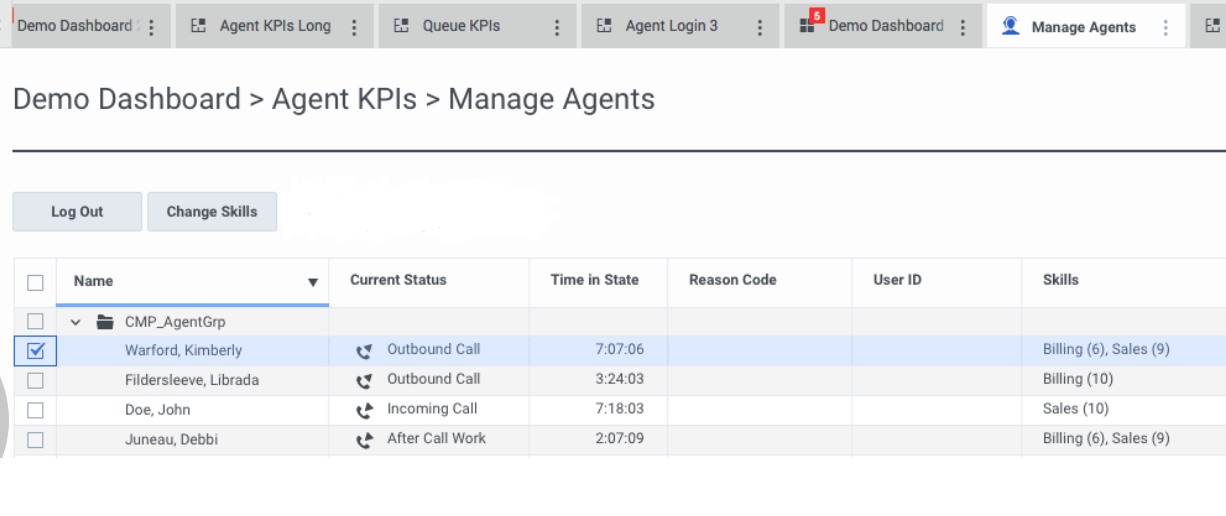Screen dimensions: 1226x516
Task: Click Demo Dashboard tab icon with red badge
Action: tap(809, 24)
